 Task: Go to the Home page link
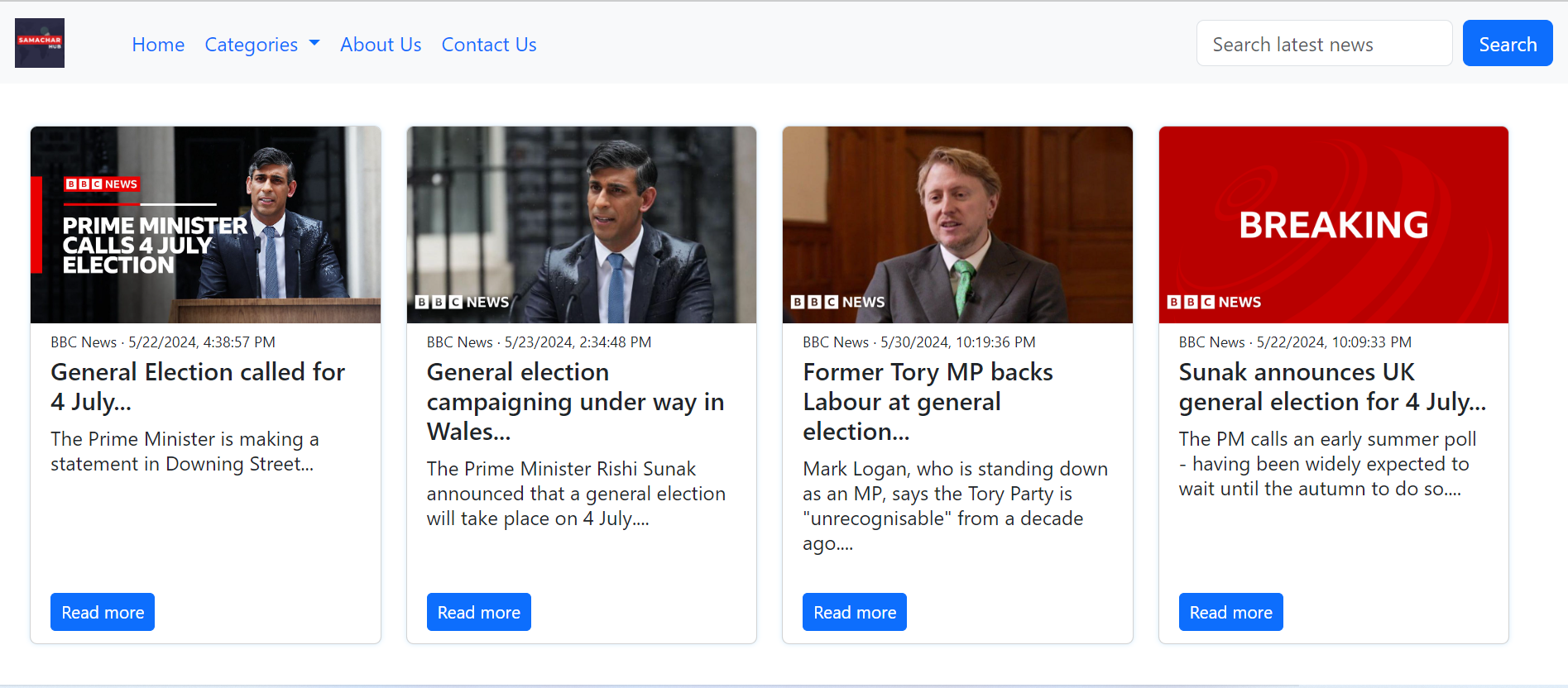point(158,45)
